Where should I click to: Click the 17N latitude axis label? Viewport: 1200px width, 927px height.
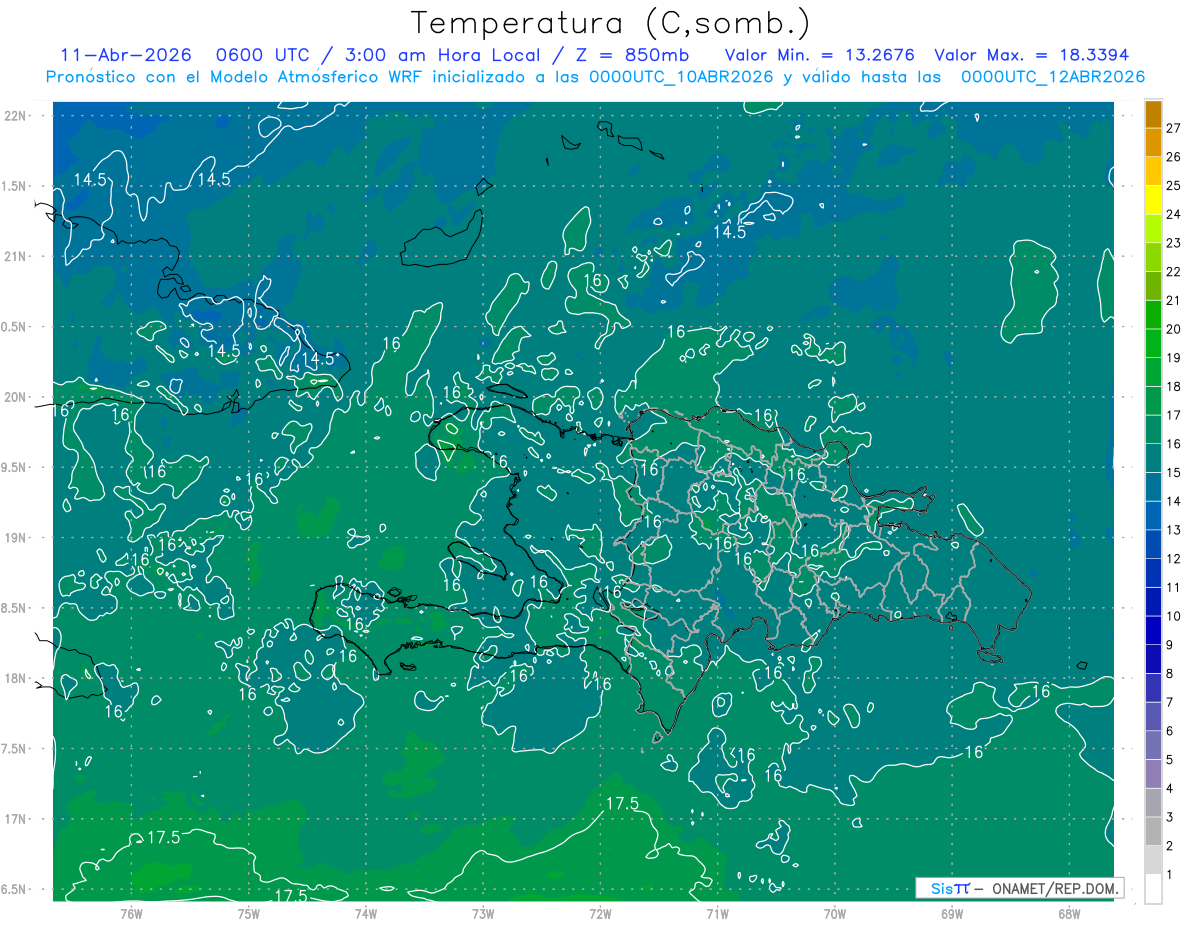16,819
